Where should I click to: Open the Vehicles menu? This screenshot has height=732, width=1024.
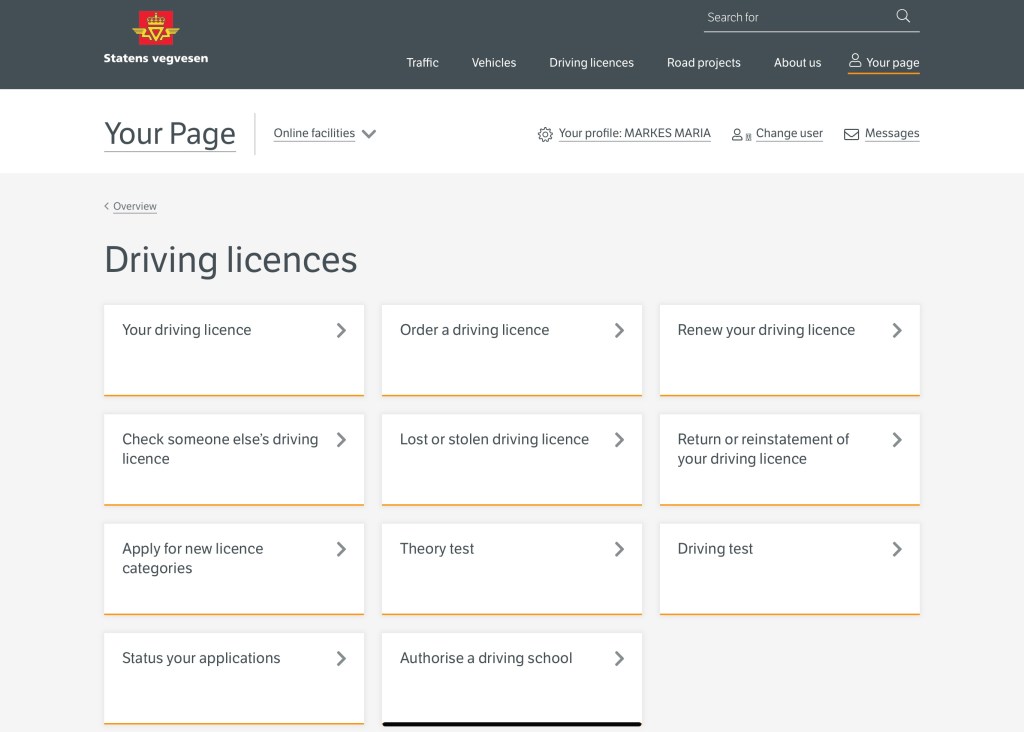point(494,63)
